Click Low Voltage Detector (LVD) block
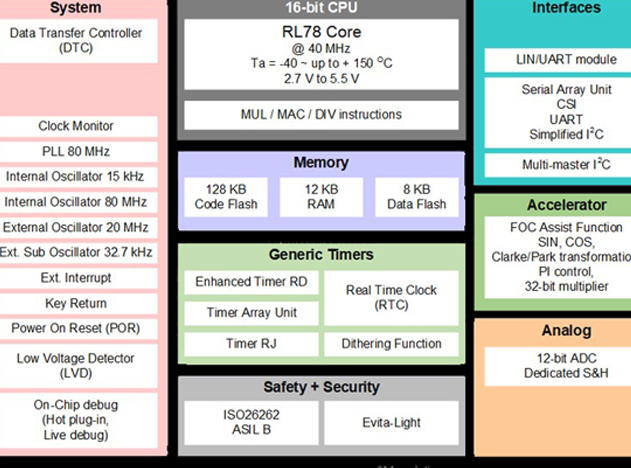Viewport: 631px width, 468px height. pyautogui.click(x=78, y=366)
